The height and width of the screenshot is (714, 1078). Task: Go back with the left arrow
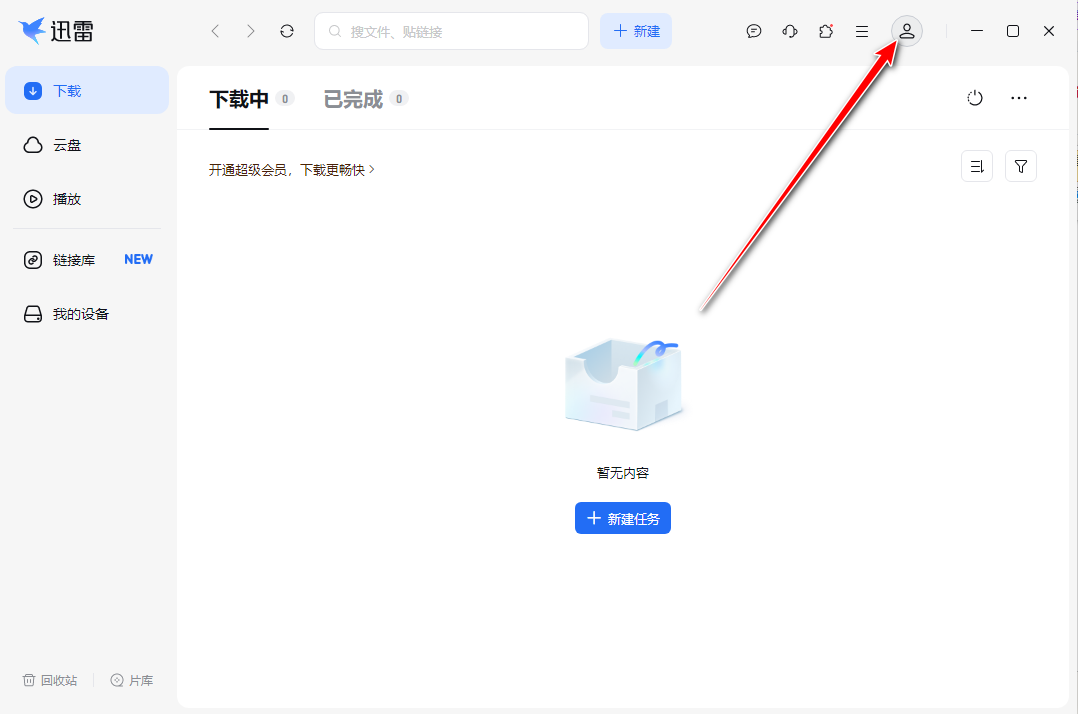tap(215, 31)
